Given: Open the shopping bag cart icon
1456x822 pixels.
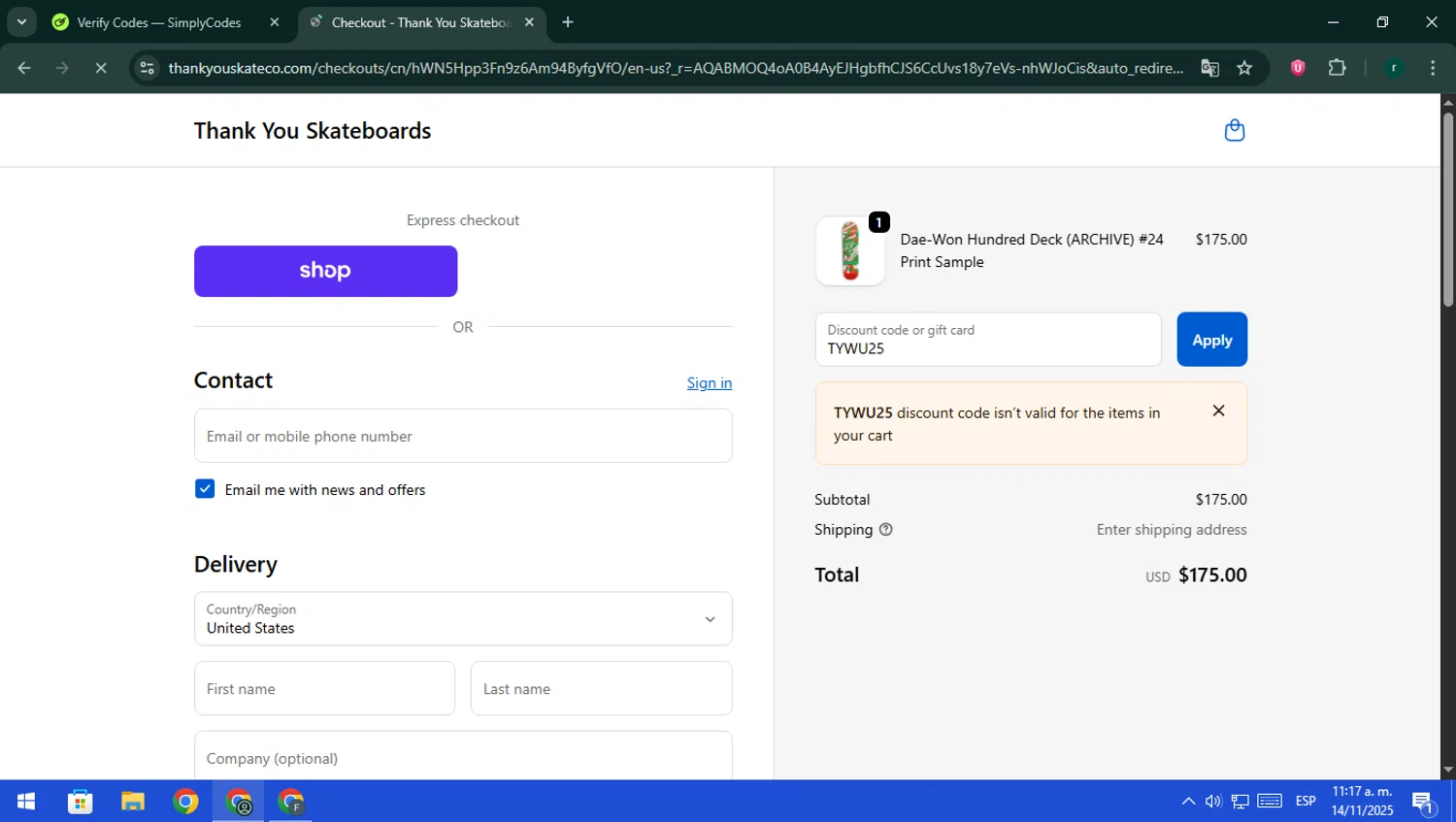Looking at the screenshot, I should [x=1234, y=130].
